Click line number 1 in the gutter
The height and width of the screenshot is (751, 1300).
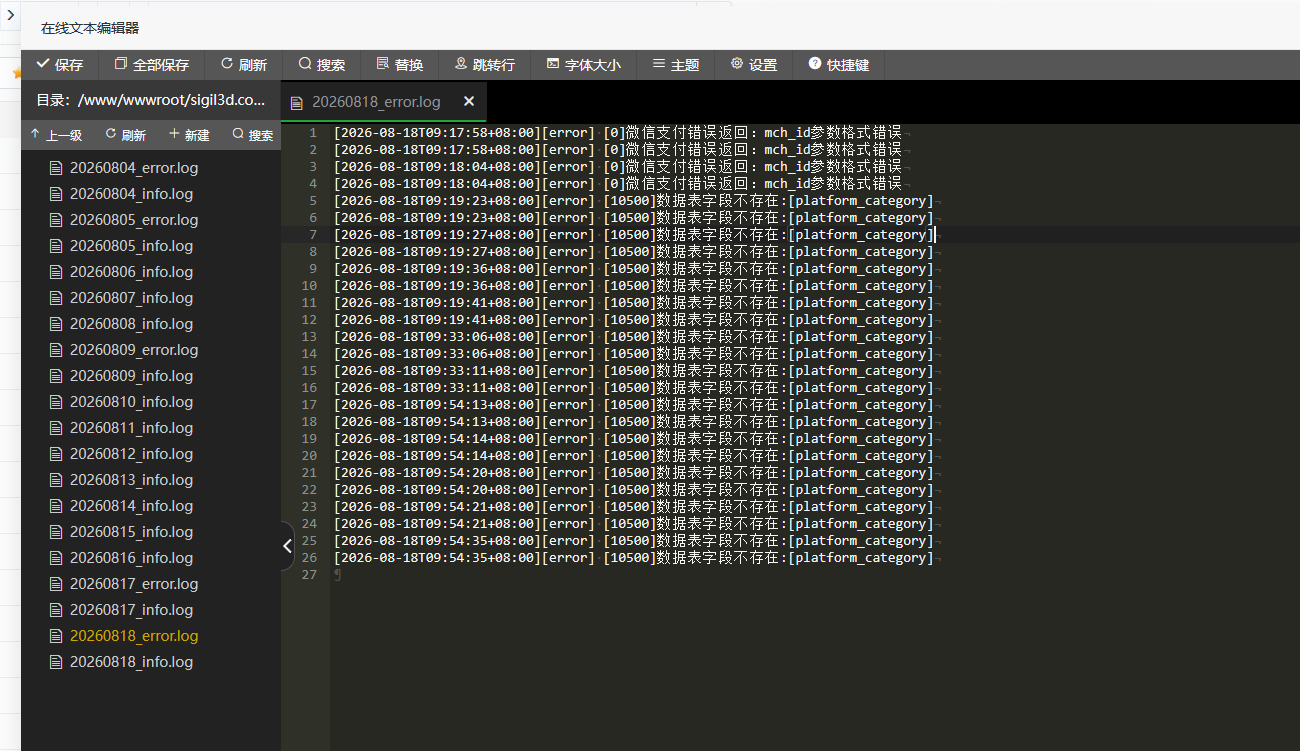(x=313, y=133)
